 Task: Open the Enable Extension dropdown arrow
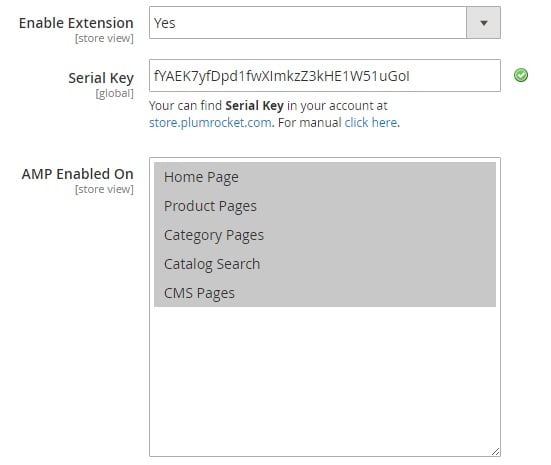tap(484, 23)
